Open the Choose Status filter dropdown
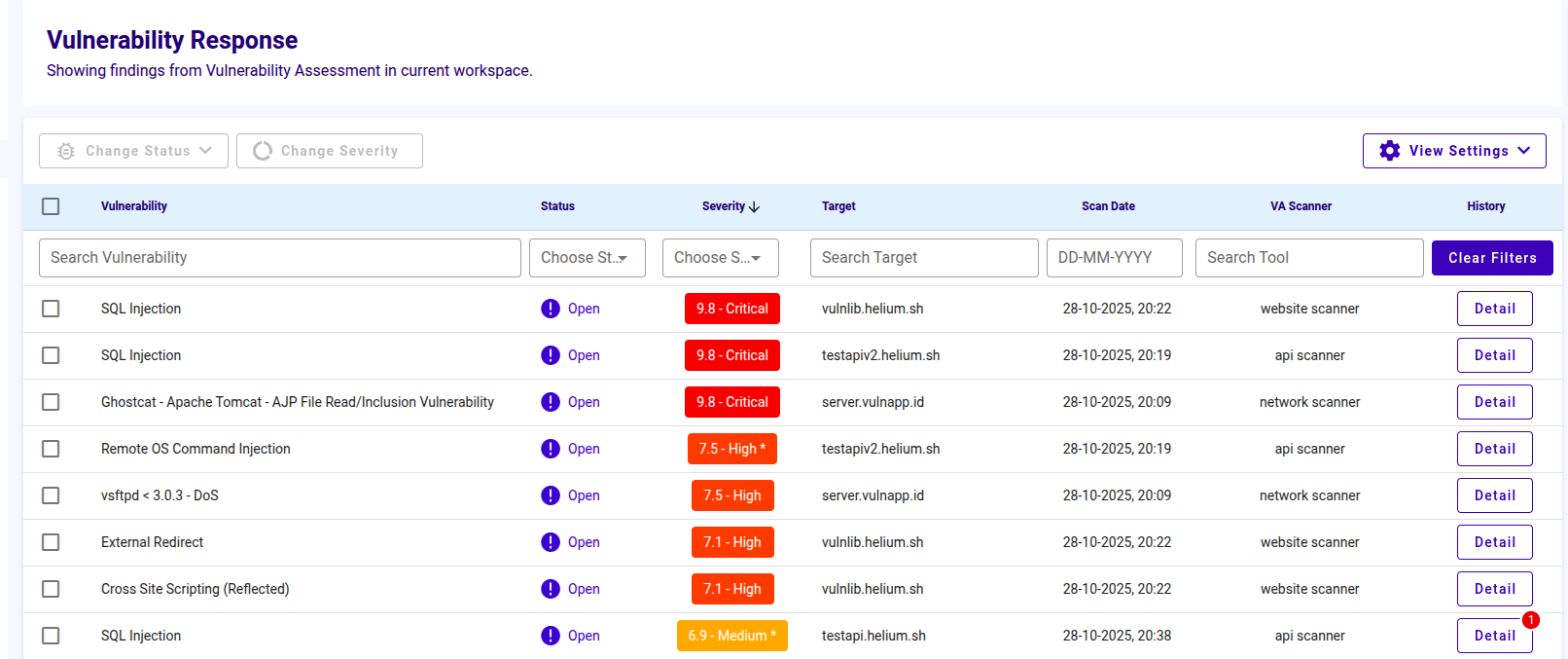The image size is (1568, 659). click(587, 258)
